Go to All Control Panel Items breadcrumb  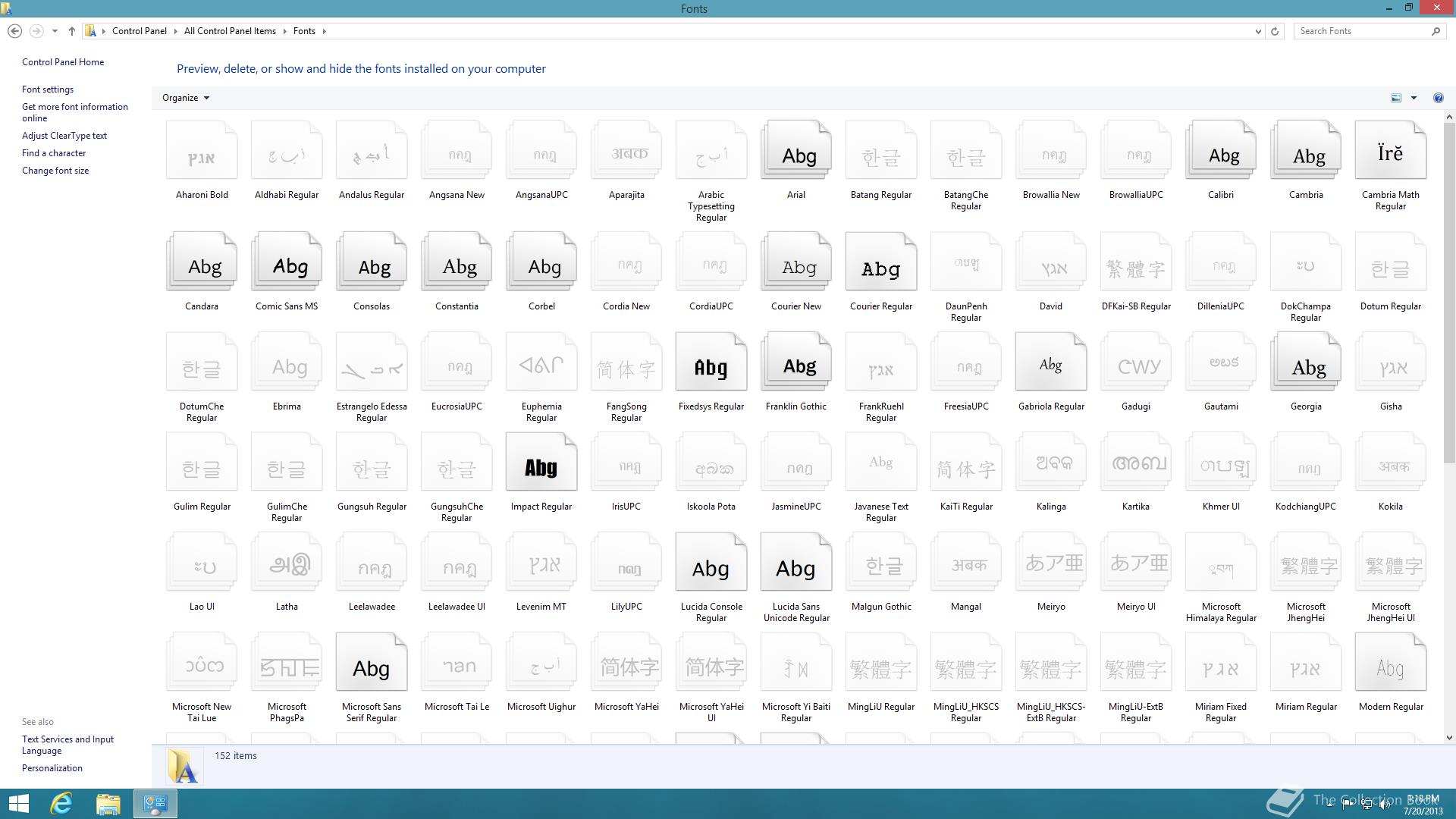coord(230,31)
